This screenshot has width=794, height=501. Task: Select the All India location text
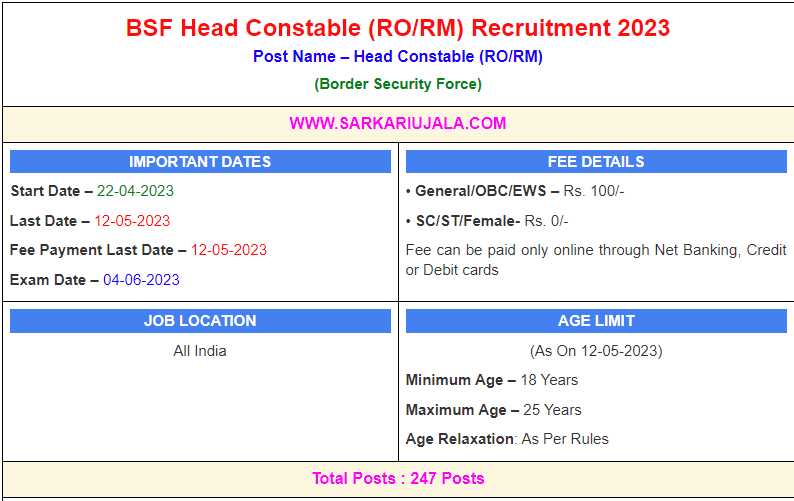click(x=200, y=351)
